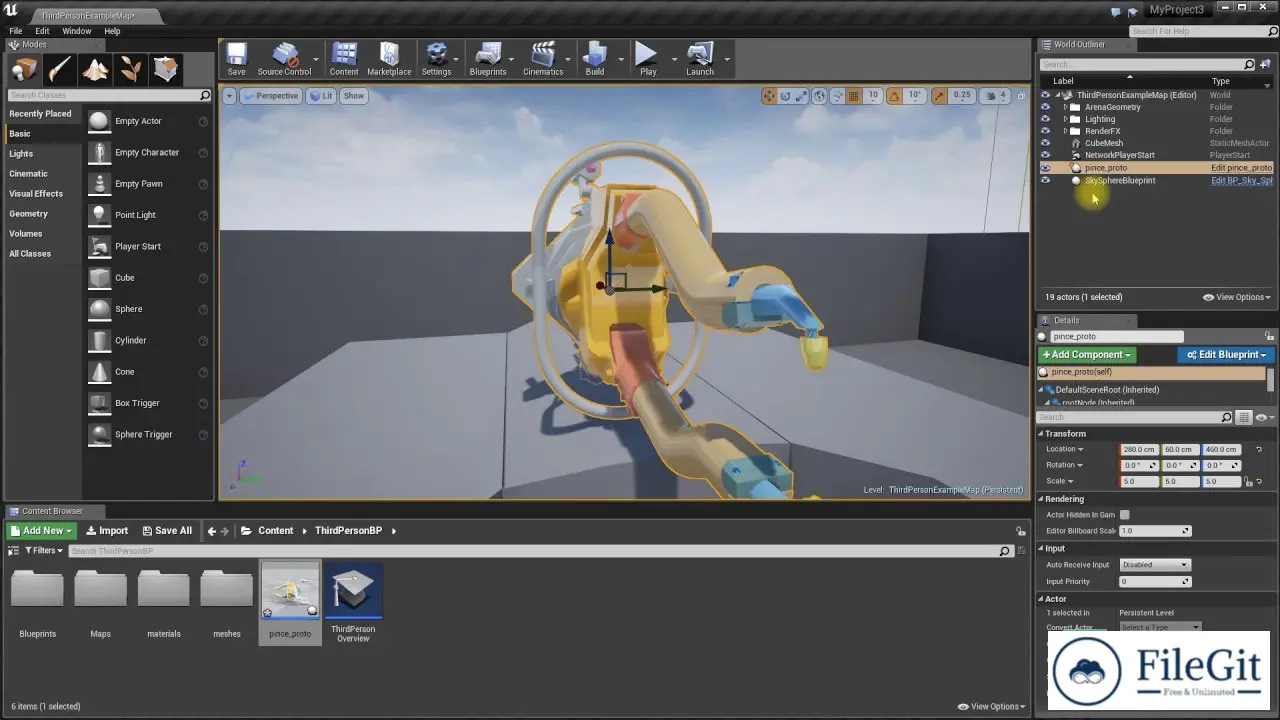Click Add New in Content Browser
Screen dimensions: 1280x720
pyautogui.click(x=42, y=531)
